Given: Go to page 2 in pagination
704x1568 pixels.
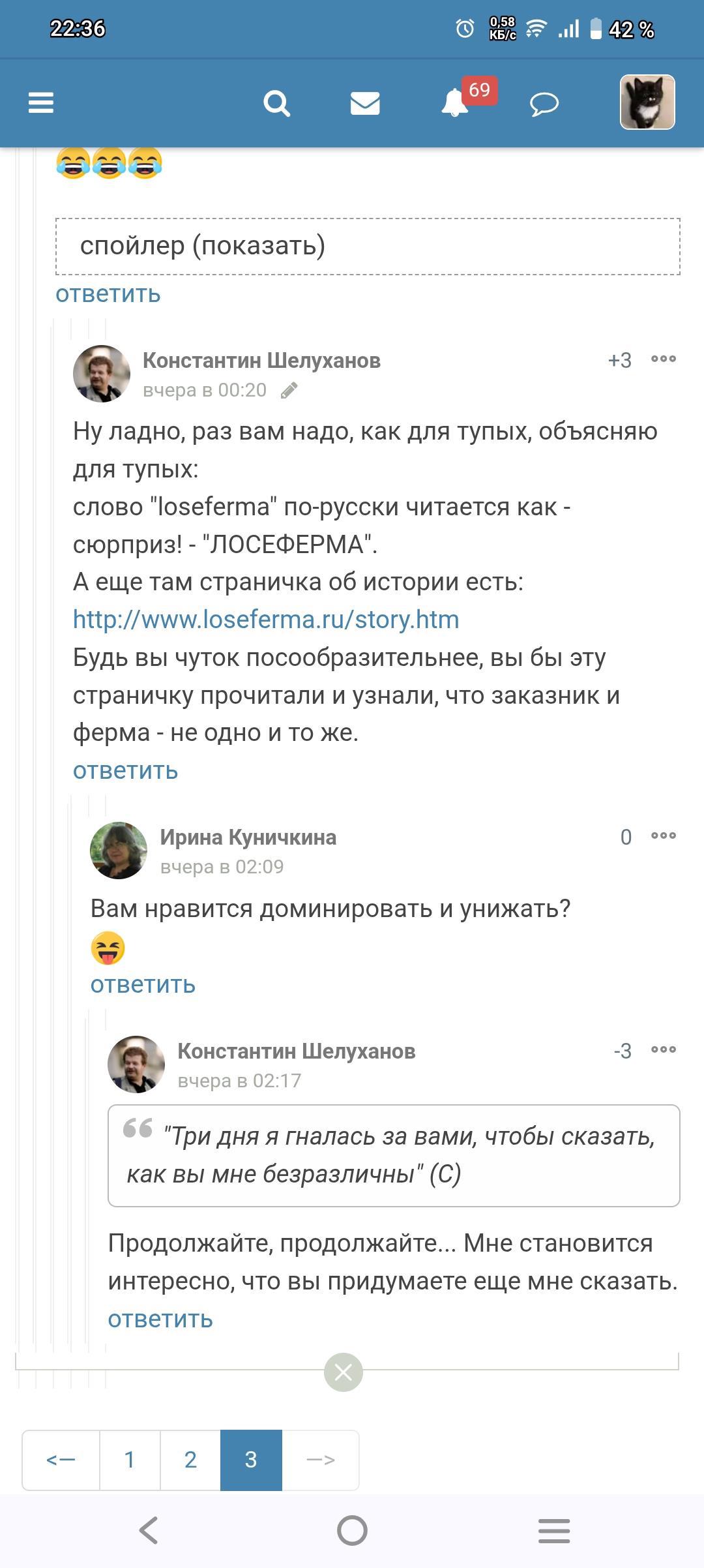Looking at the screenshot, I should (x=190, y=1460).
